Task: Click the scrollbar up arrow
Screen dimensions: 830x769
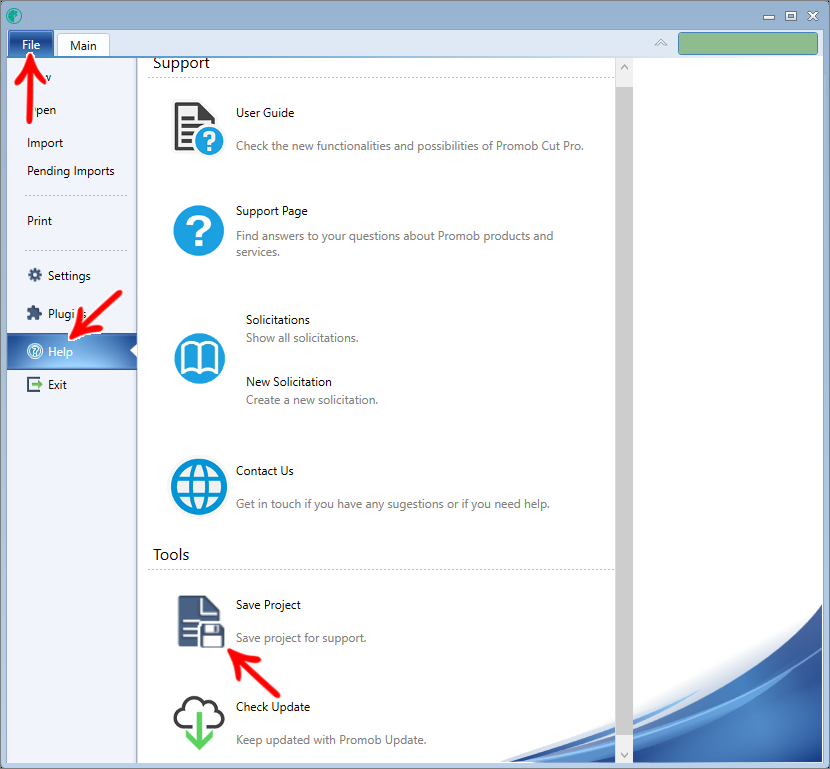Action: point(624,67)
